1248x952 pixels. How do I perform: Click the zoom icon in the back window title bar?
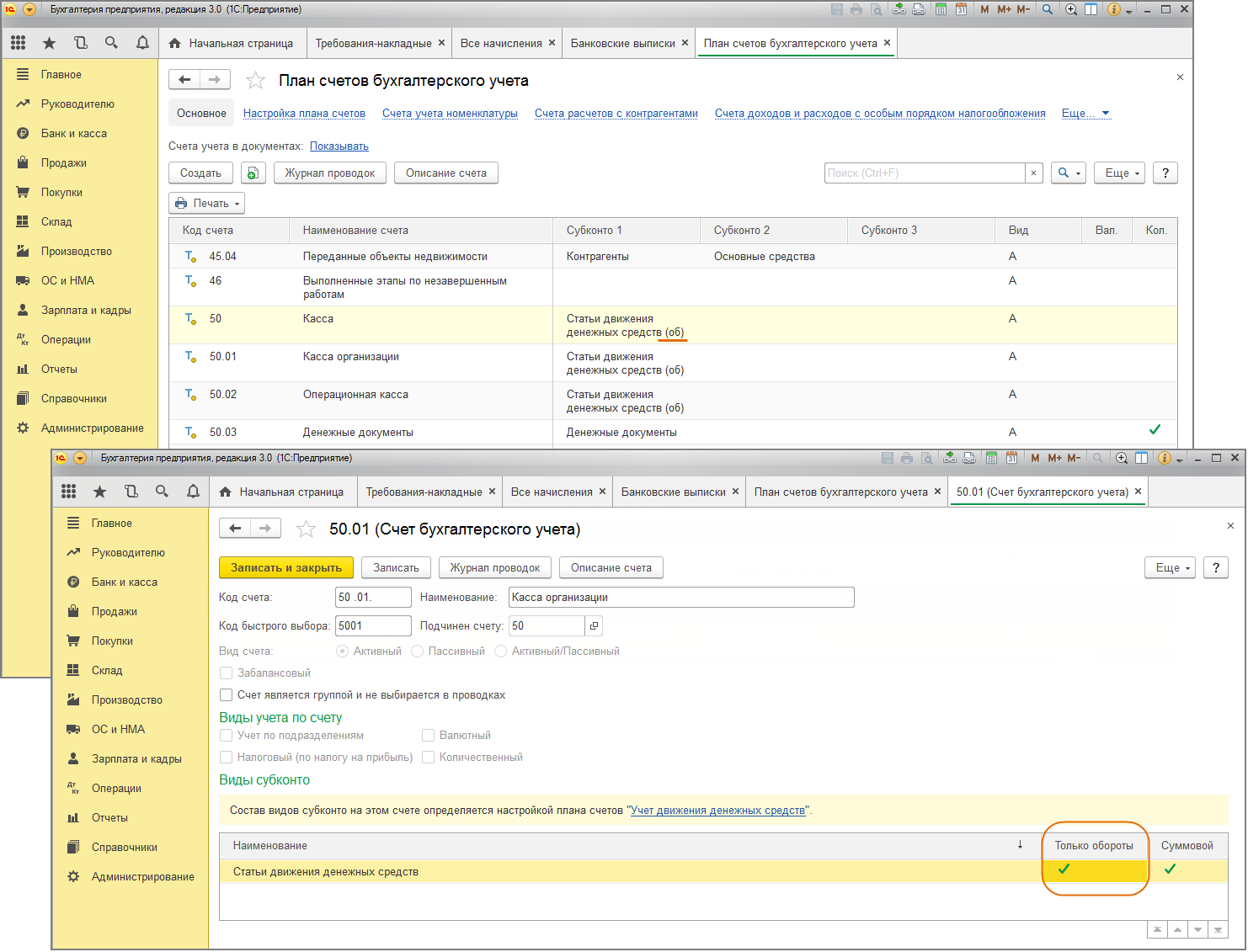coord(1071,9)
